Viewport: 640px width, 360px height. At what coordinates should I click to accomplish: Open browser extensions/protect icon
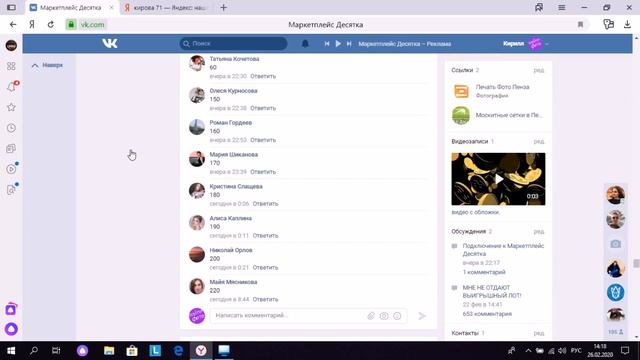coord(609,24)
